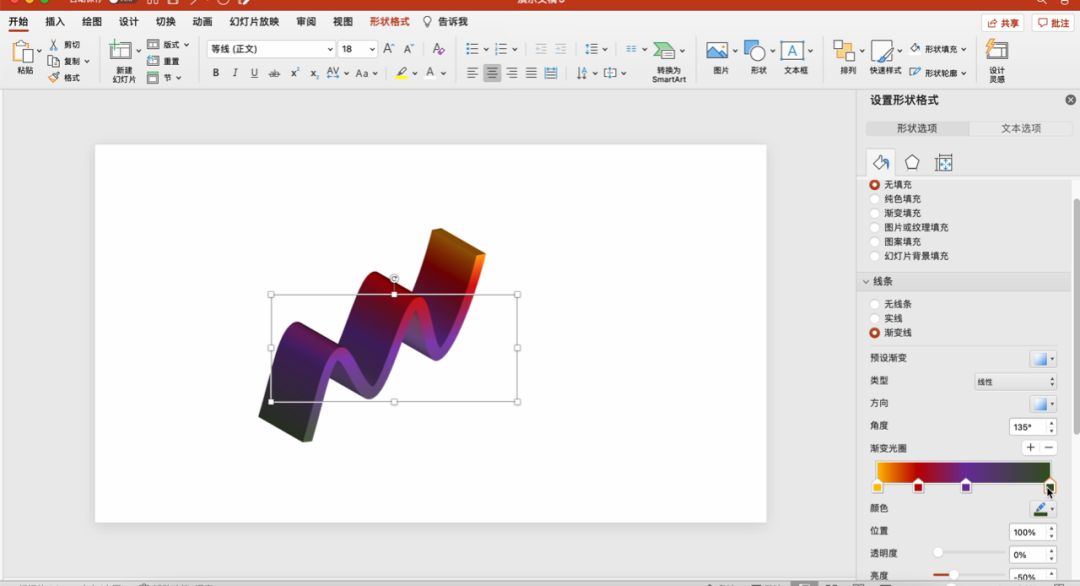1080x586 pixels.
Task: Insert a Text Box (文本框)
Action: tap(792, 50)
